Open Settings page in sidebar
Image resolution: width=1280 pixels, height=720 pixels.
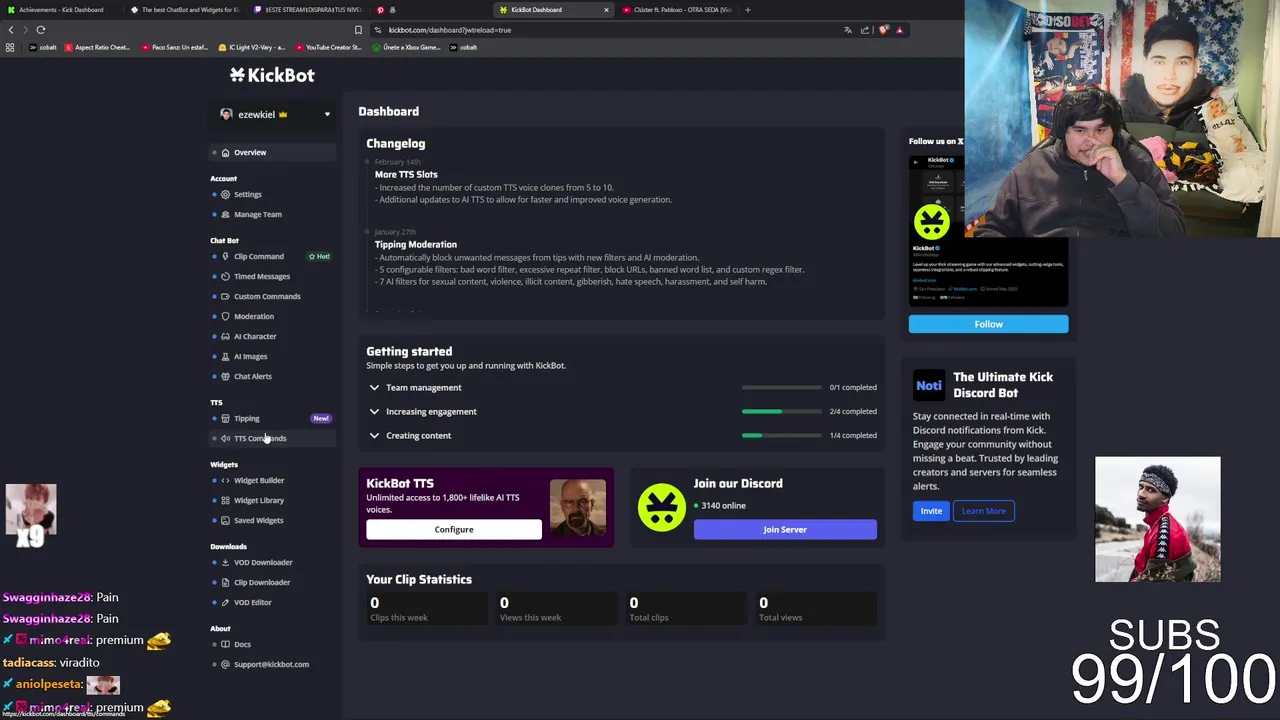tap(247, 195)
